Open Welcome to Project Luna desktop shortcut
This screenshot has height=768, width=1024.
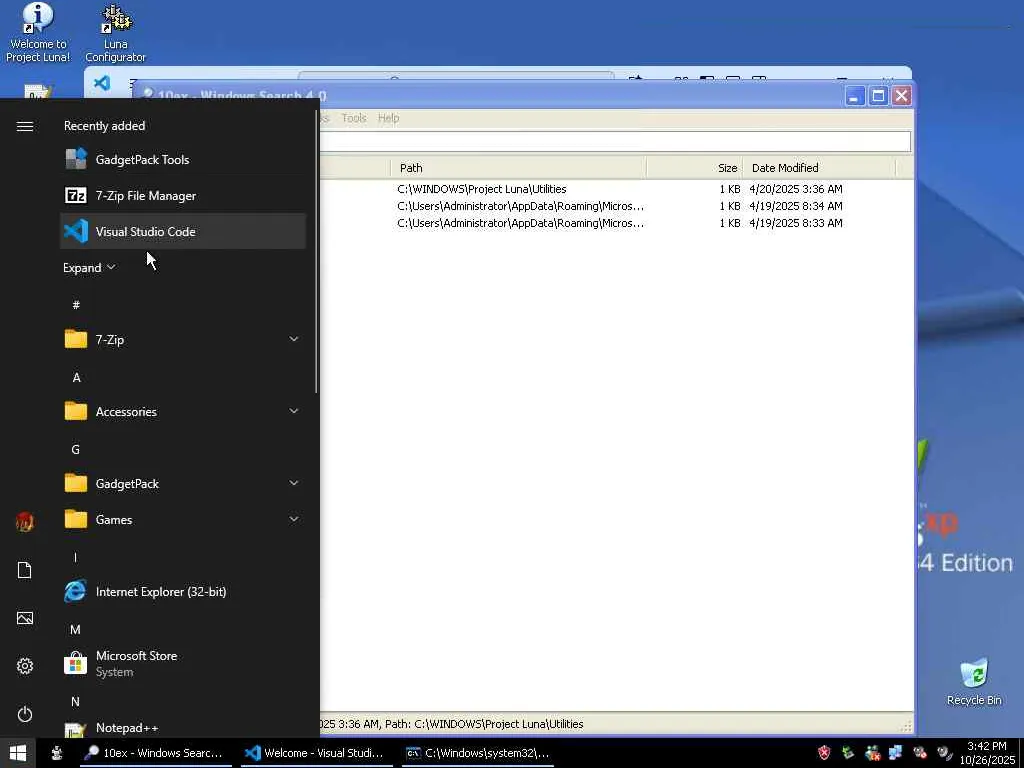[38, 33]
